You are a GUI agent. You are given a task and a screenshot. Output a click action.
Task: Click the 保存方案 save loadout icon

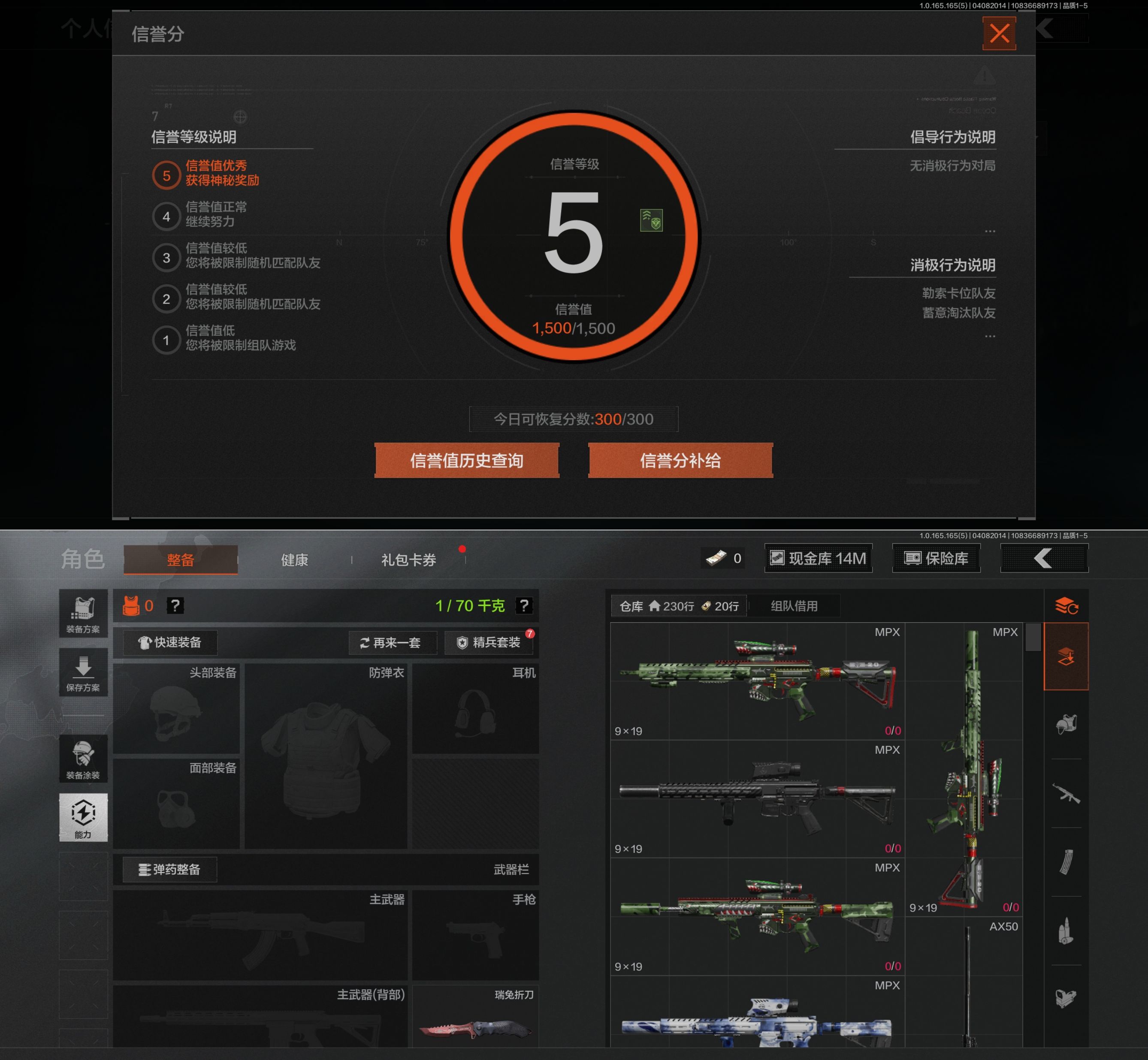pyautogui.click(x=83, y=672)
